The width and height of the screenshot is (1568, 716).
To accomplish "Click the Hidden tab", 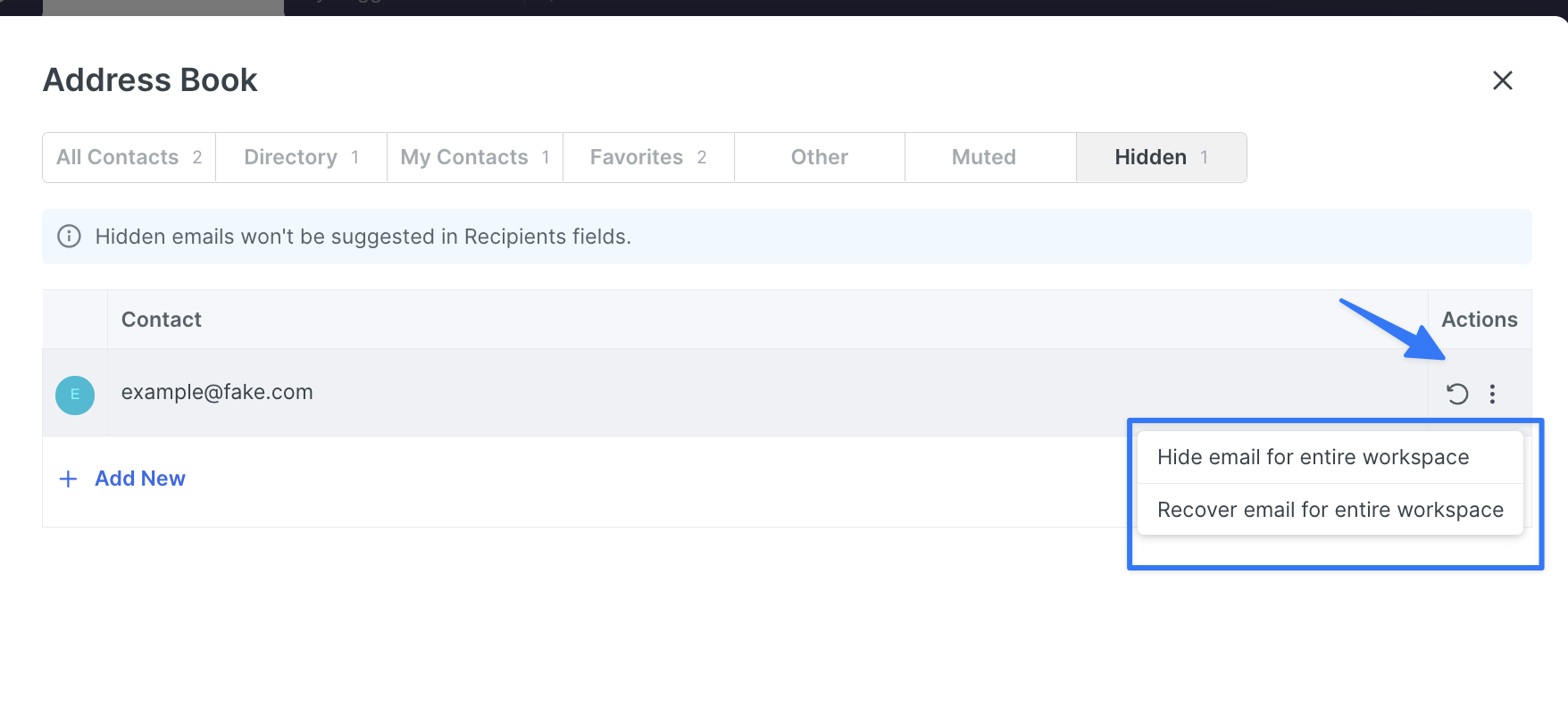I will 1160,157.
